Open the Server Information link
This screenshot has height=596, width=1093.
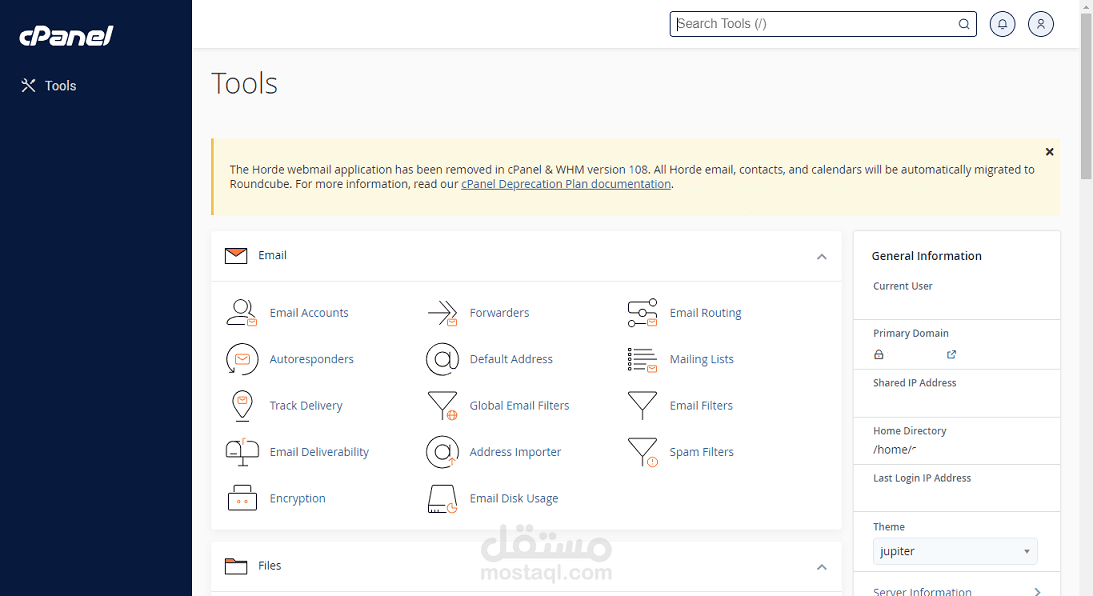pos(922,592)
